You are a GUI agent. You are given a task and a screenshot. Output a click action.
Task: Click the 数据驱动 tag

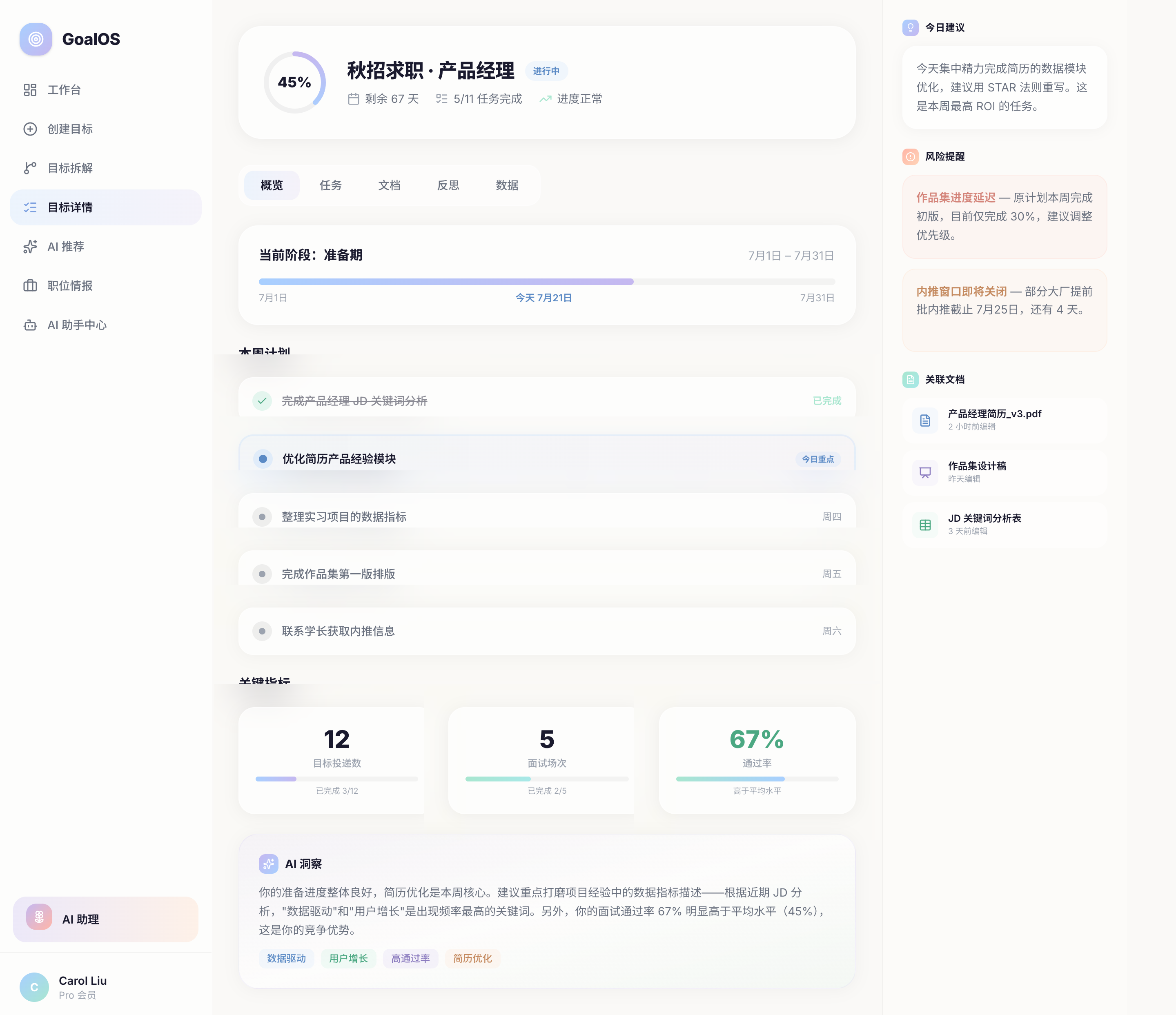[x=287, y=958]
